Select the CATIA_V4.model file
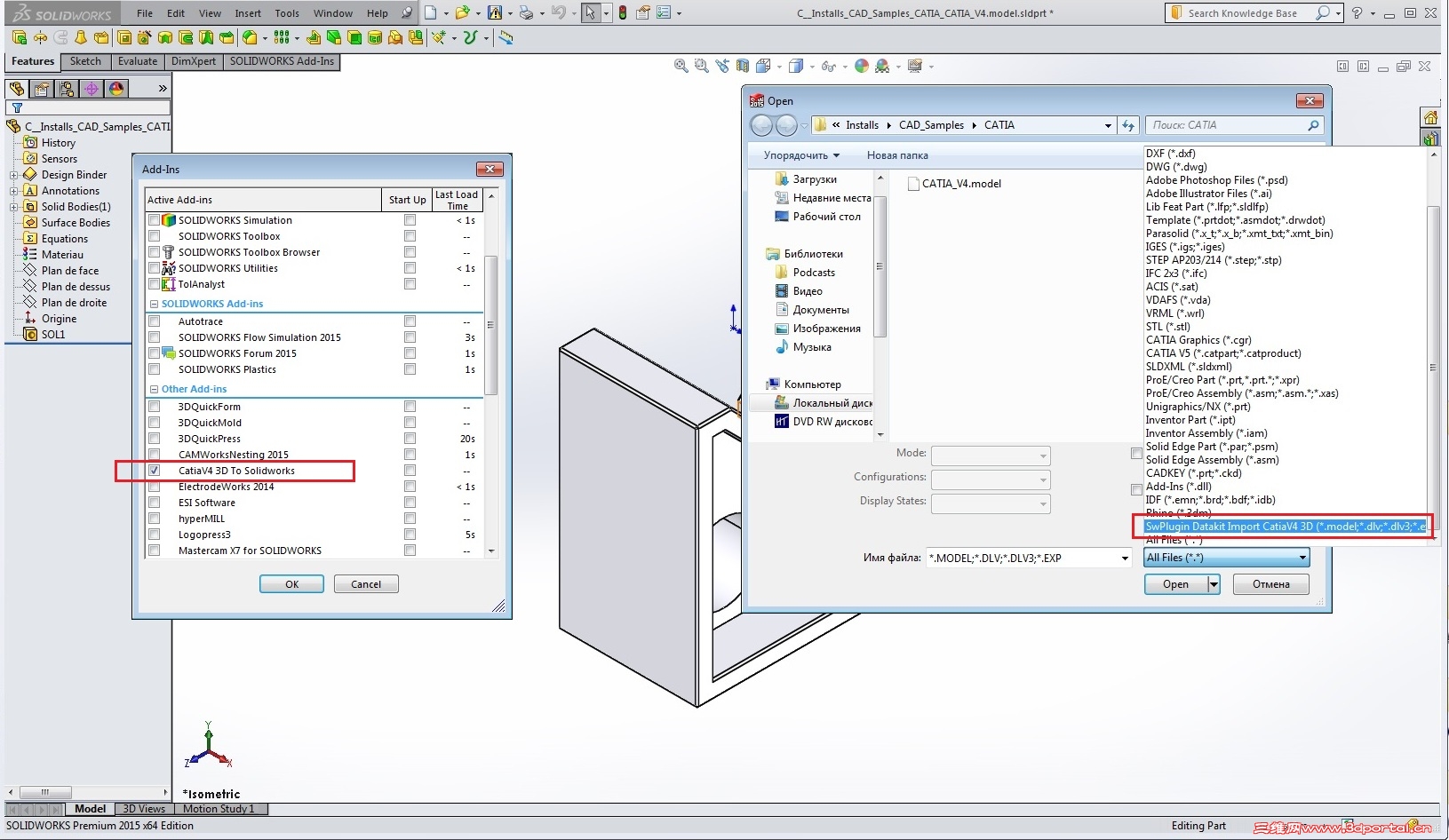 (x=954, y=184)
